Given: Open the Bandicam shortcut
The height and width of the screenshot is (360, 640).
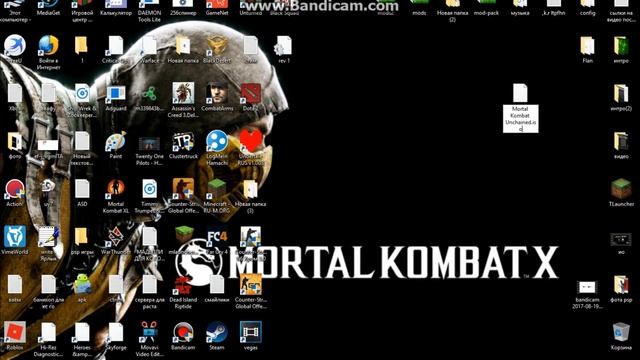Looking at the screenshot, I should pos(183,332).
